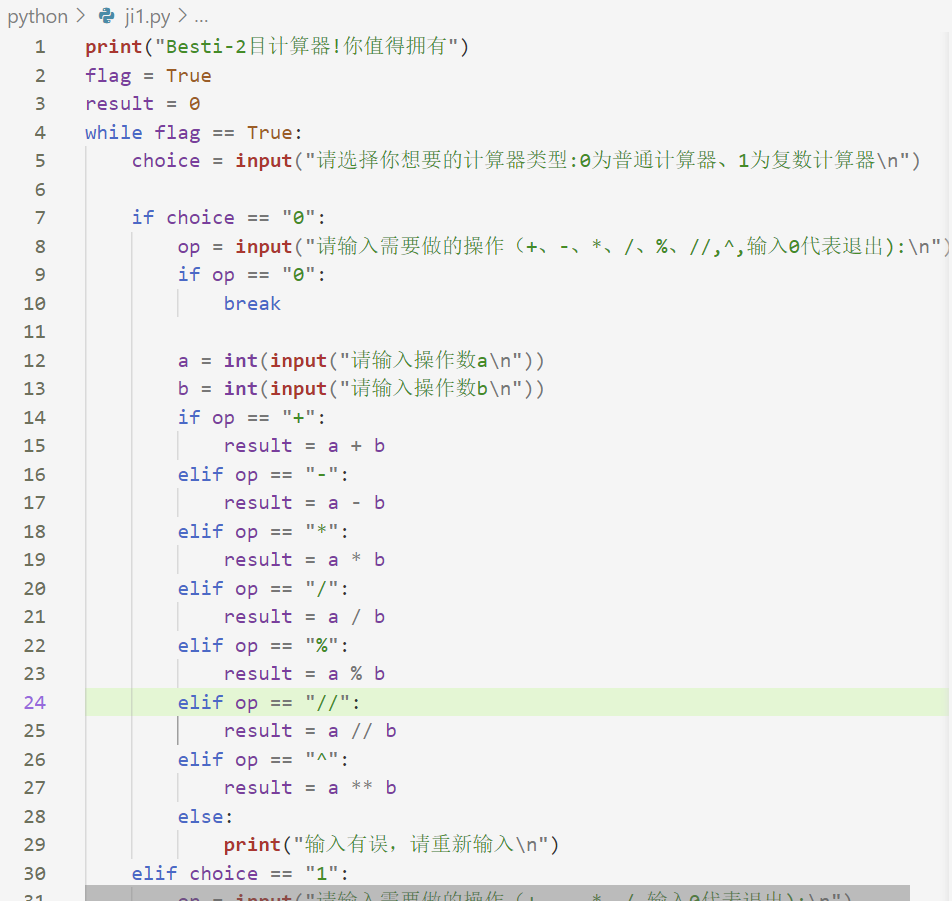
Task: Click 'result = a // b' on line 25
Action: point(310,731)
